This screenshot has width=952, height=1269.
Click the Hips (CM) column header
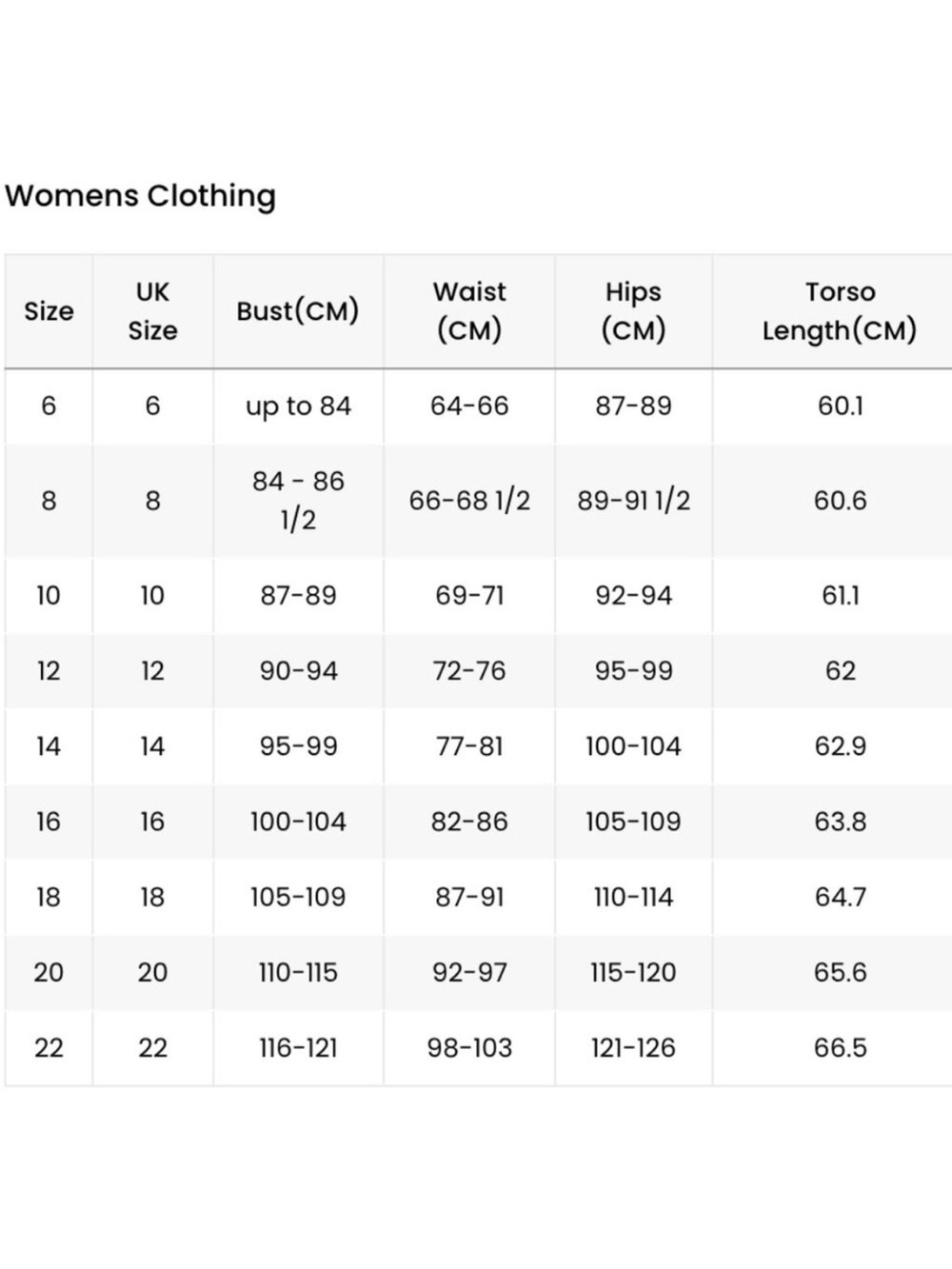pyautogui.click(x=633, y=311)
